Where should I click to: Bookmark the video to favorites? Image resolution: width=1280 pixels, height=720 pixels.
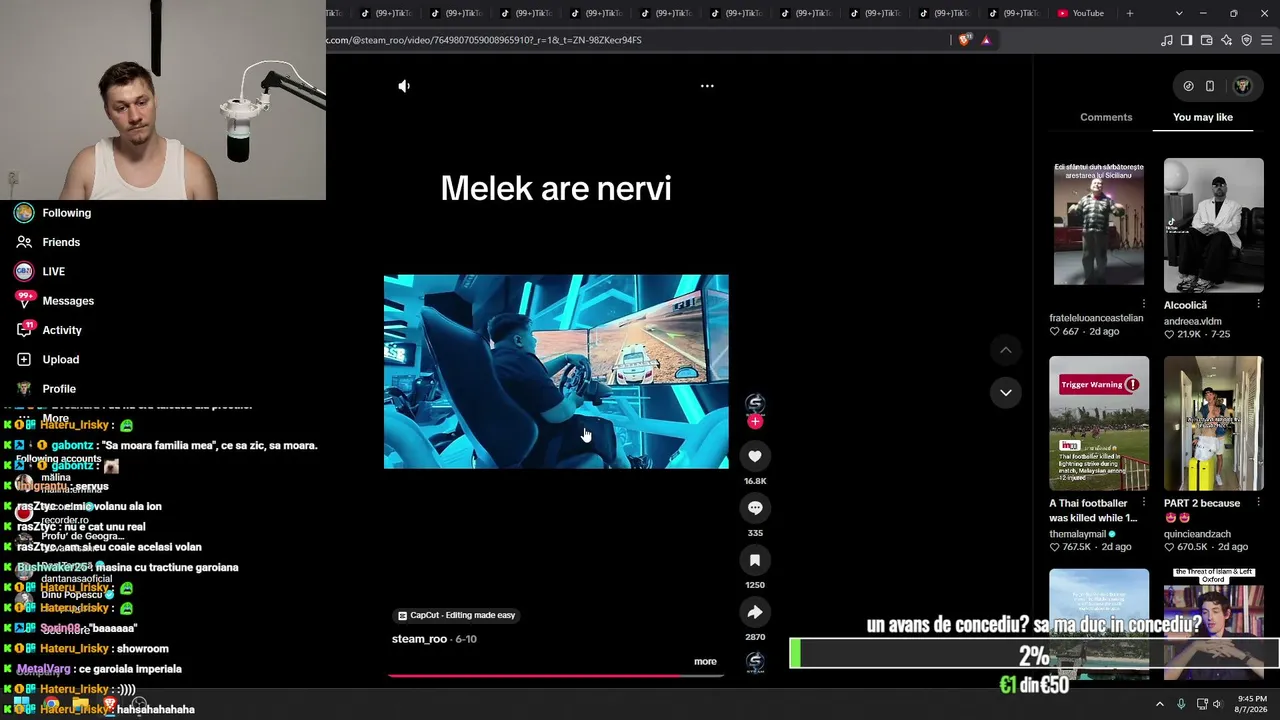pyautogui.click(x=755, y=560)
